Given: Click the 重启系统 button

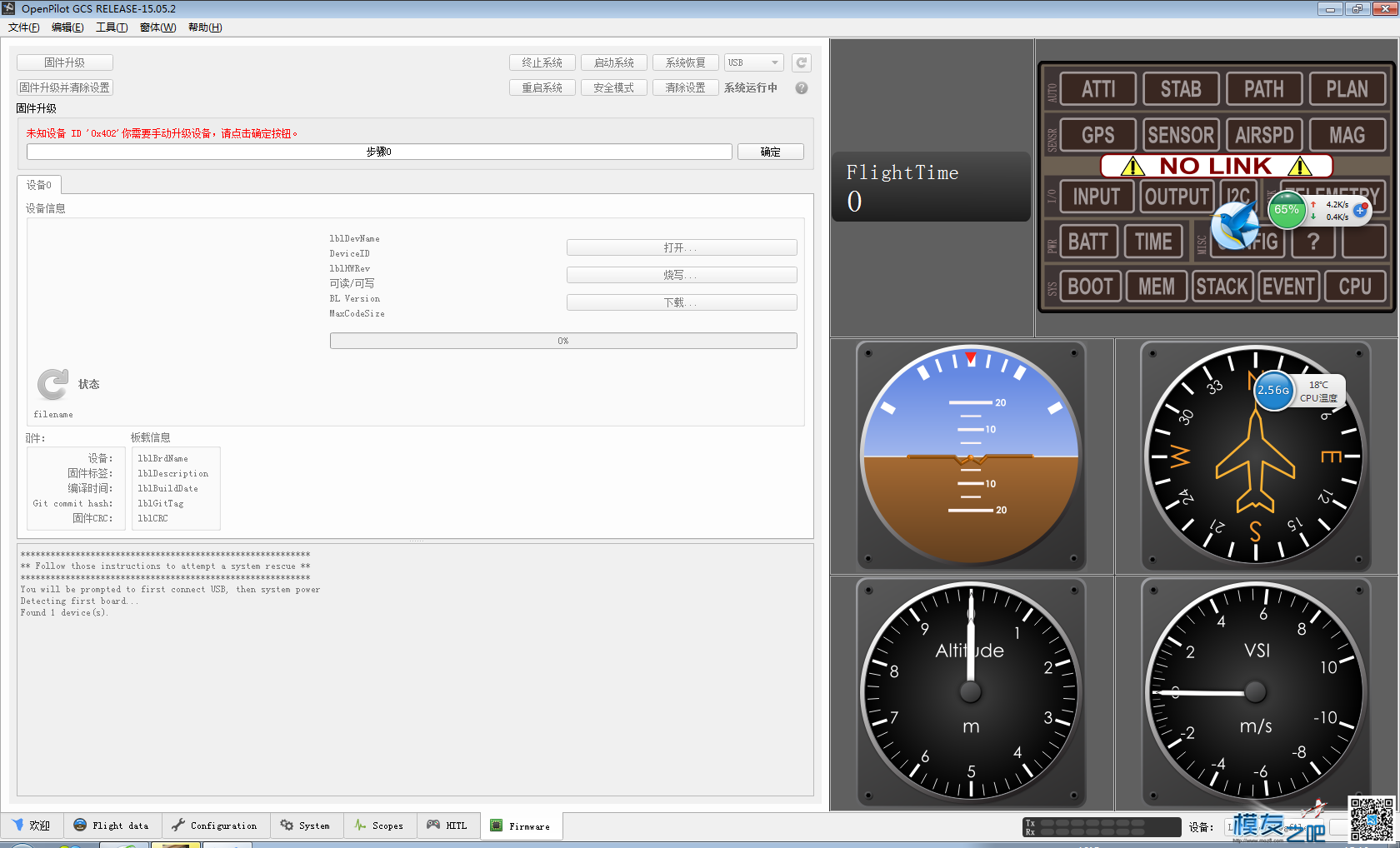Looking at the screenshot, I should (x=542, y=87).
